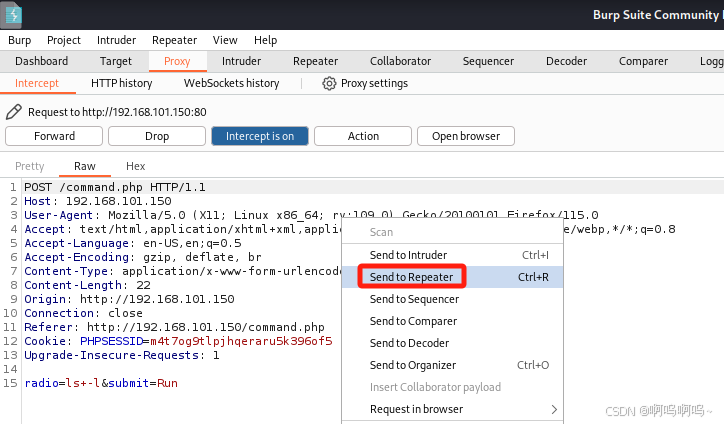The height and width of the screenshot is (424, 724).
Task: Open the Repeater menu in menu bar
Action: click(175, 40)
